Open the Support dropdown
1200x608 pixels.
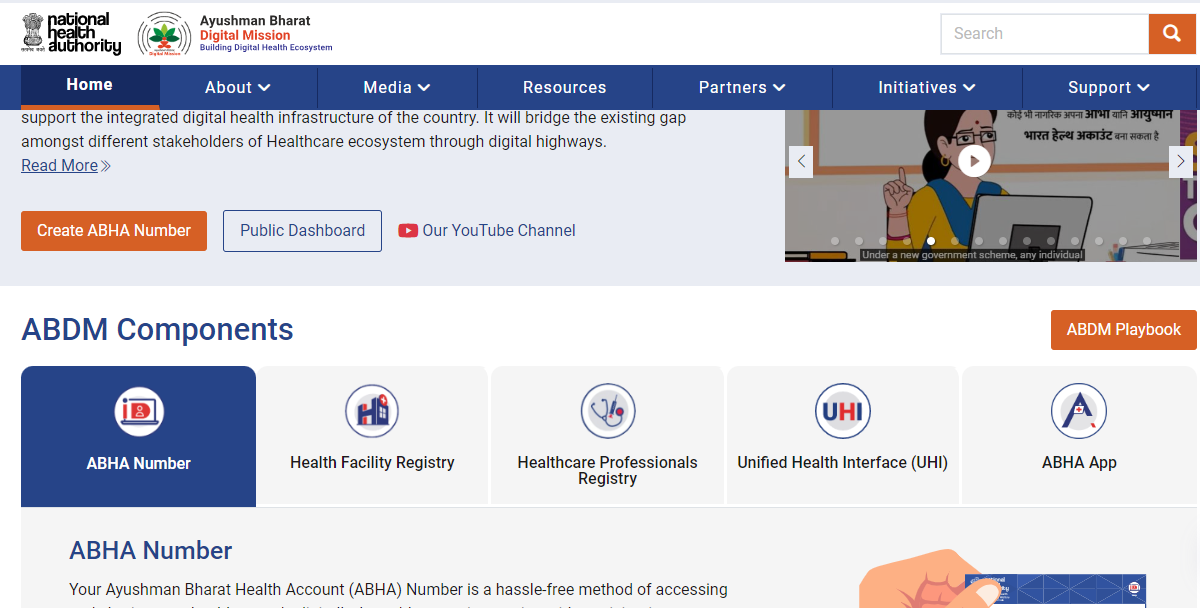tap(1108, 87)
